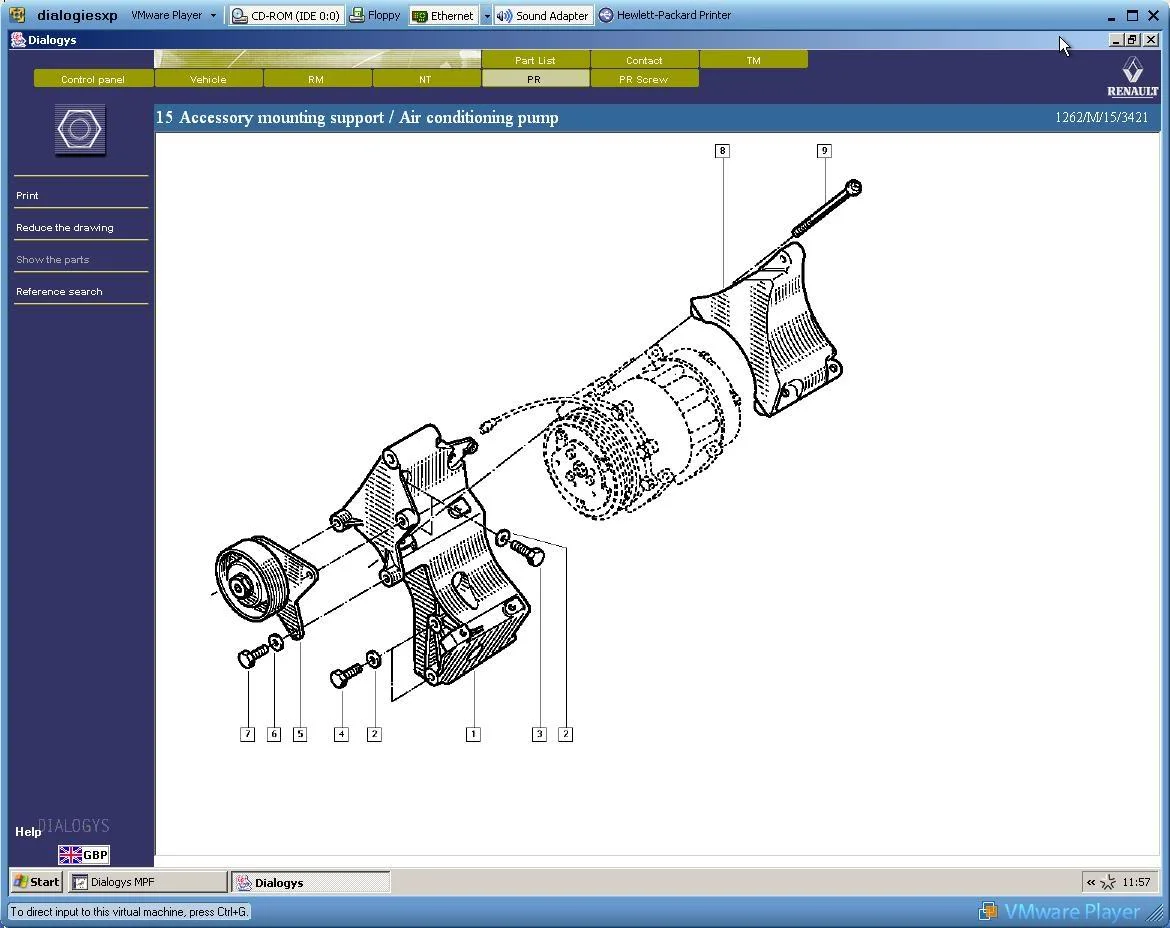
Task: Select the GBP flag language icon
Action: click(x=84, y=855)
